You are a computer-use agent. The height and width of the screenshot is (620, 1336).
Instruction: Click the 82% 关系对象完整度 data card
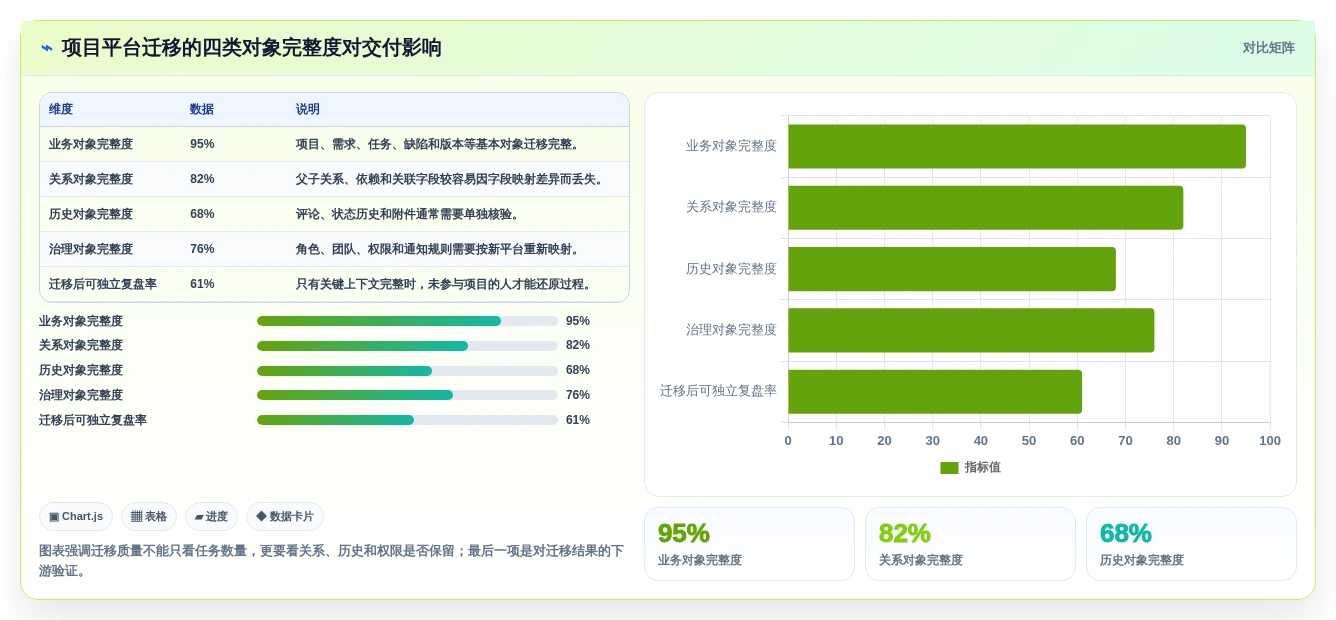coord(970,544)
